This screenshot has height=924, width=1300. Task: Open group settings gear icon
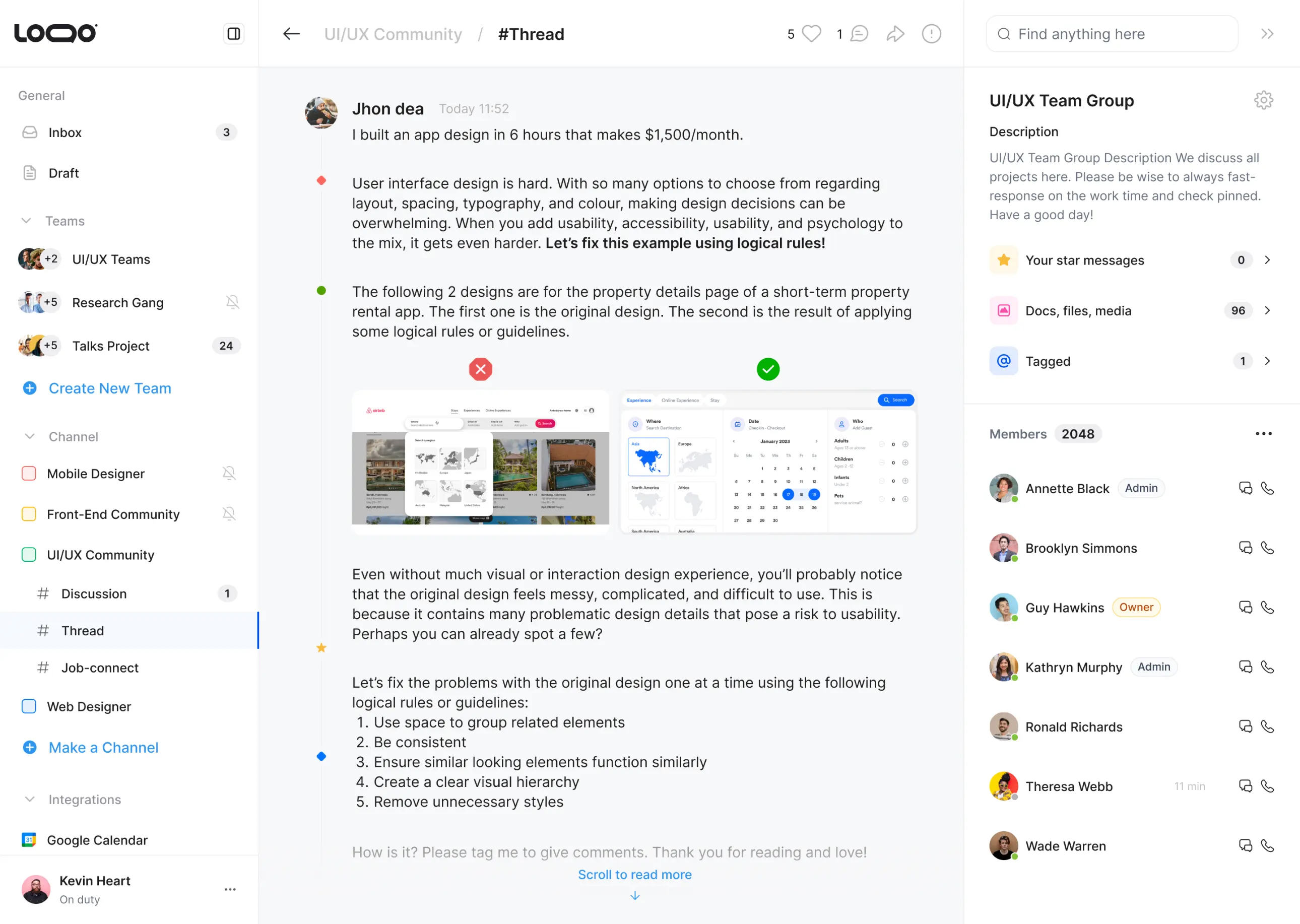pyautogui.click(x=1263, y=100)
